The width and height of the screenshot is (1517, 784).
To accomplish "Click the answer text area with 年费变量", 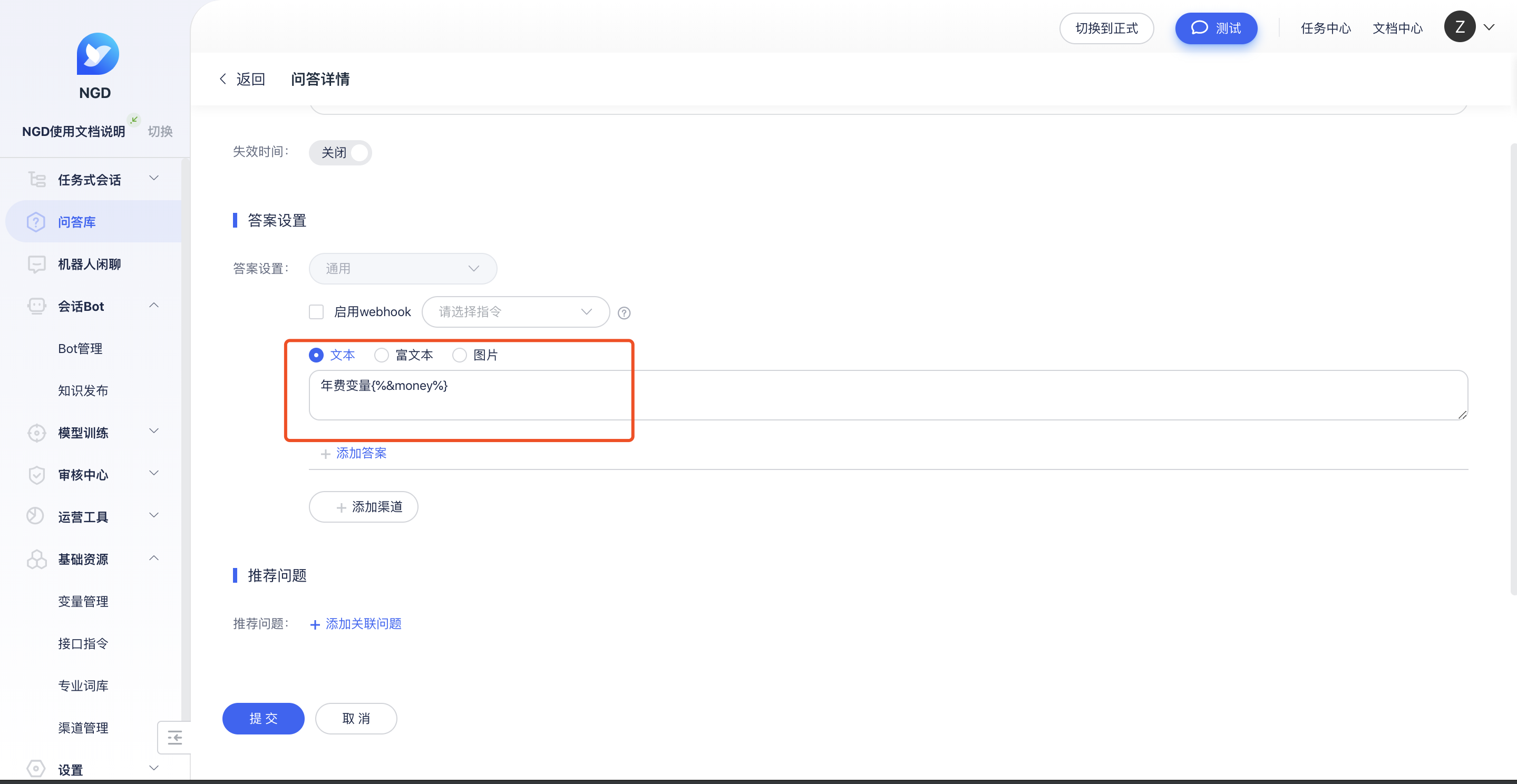I will (888, 395).
